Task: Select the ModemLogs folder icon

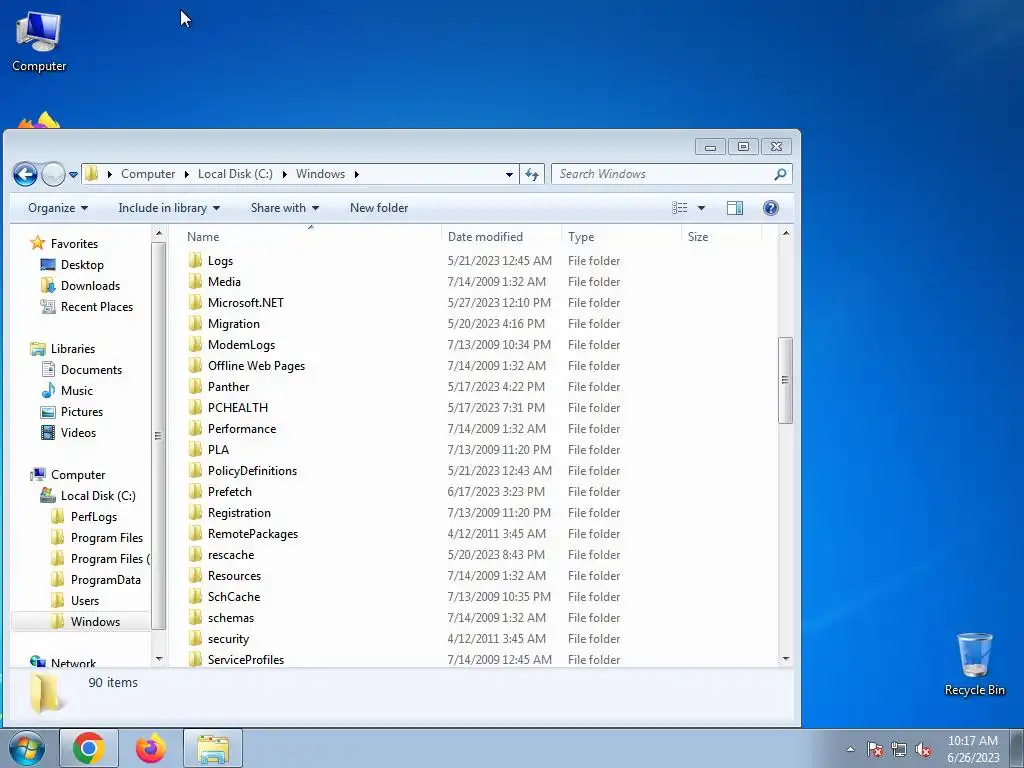Action: tap(195, 345)
